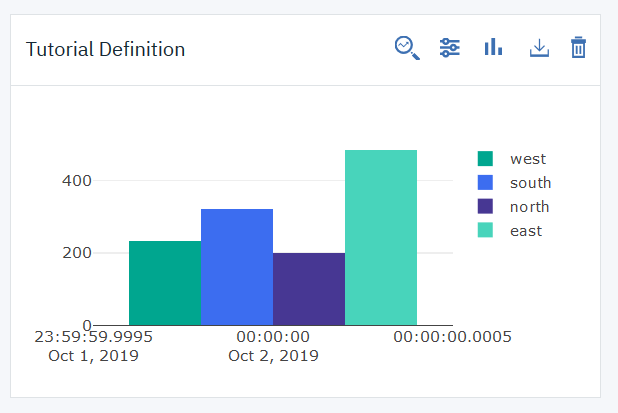Click the Tutorial Definition title

[x=105, y=49]
